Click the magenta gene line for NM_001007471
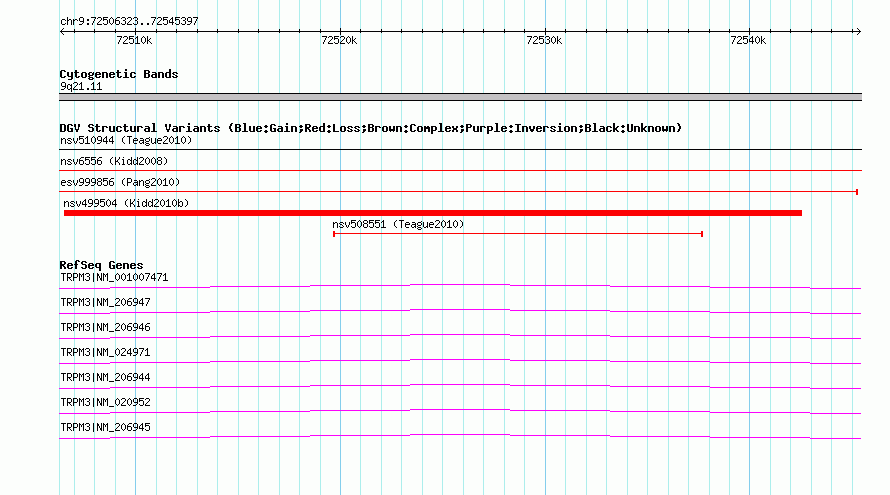The width and height of the screenshot is (890, 495). click(460, 285)
